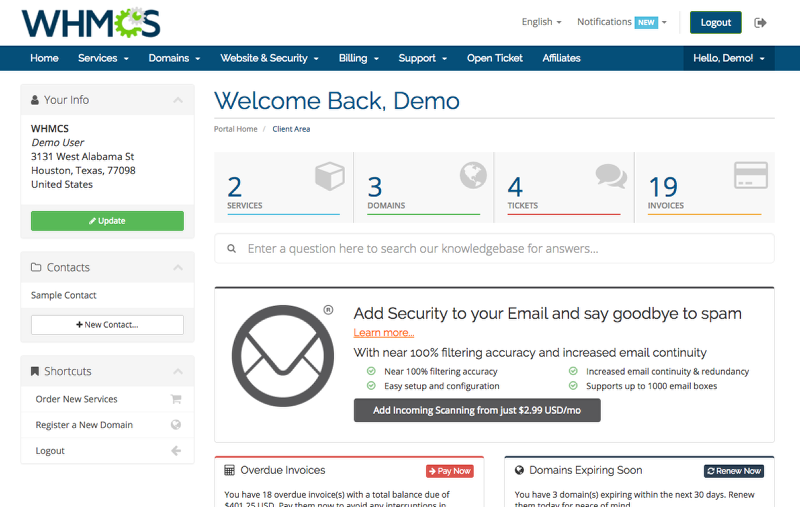Click the calculator icon beside Overdue Invoices
The image size is (800, 507).
pos(230,470)
